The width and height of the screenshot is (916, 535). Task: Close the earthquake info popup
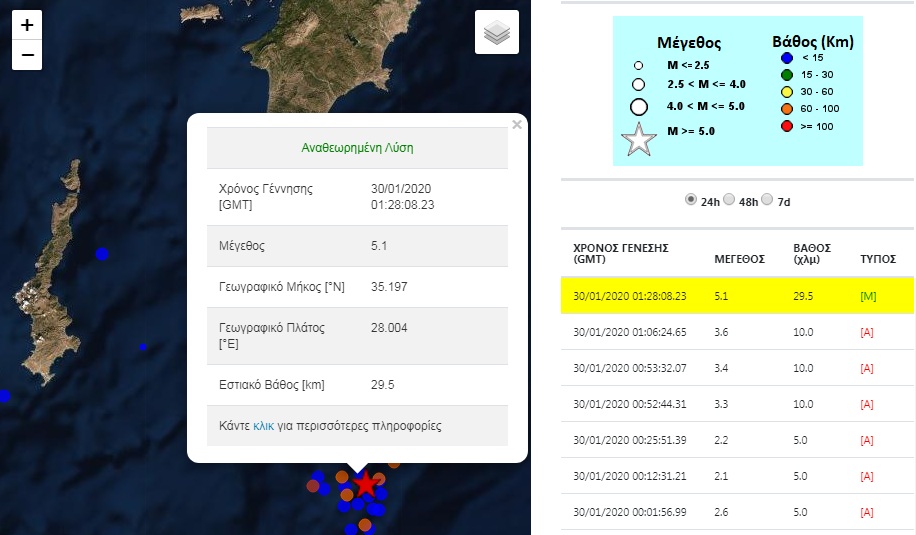coord(516,125)
